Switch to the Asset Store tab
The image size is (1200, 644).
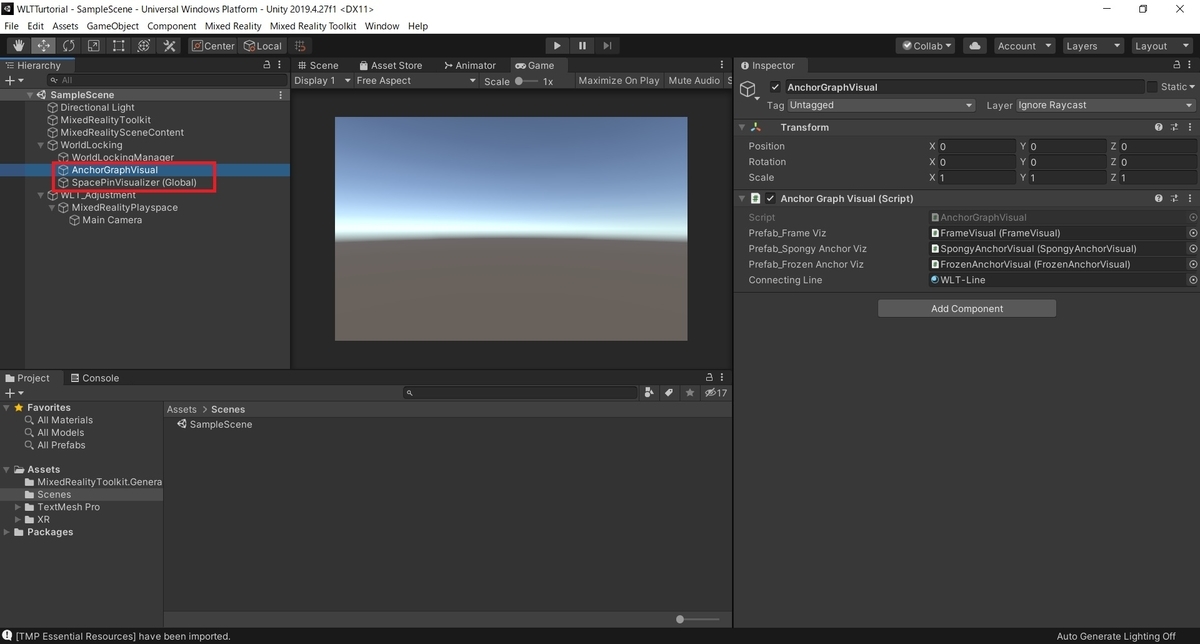click(389, 65)
